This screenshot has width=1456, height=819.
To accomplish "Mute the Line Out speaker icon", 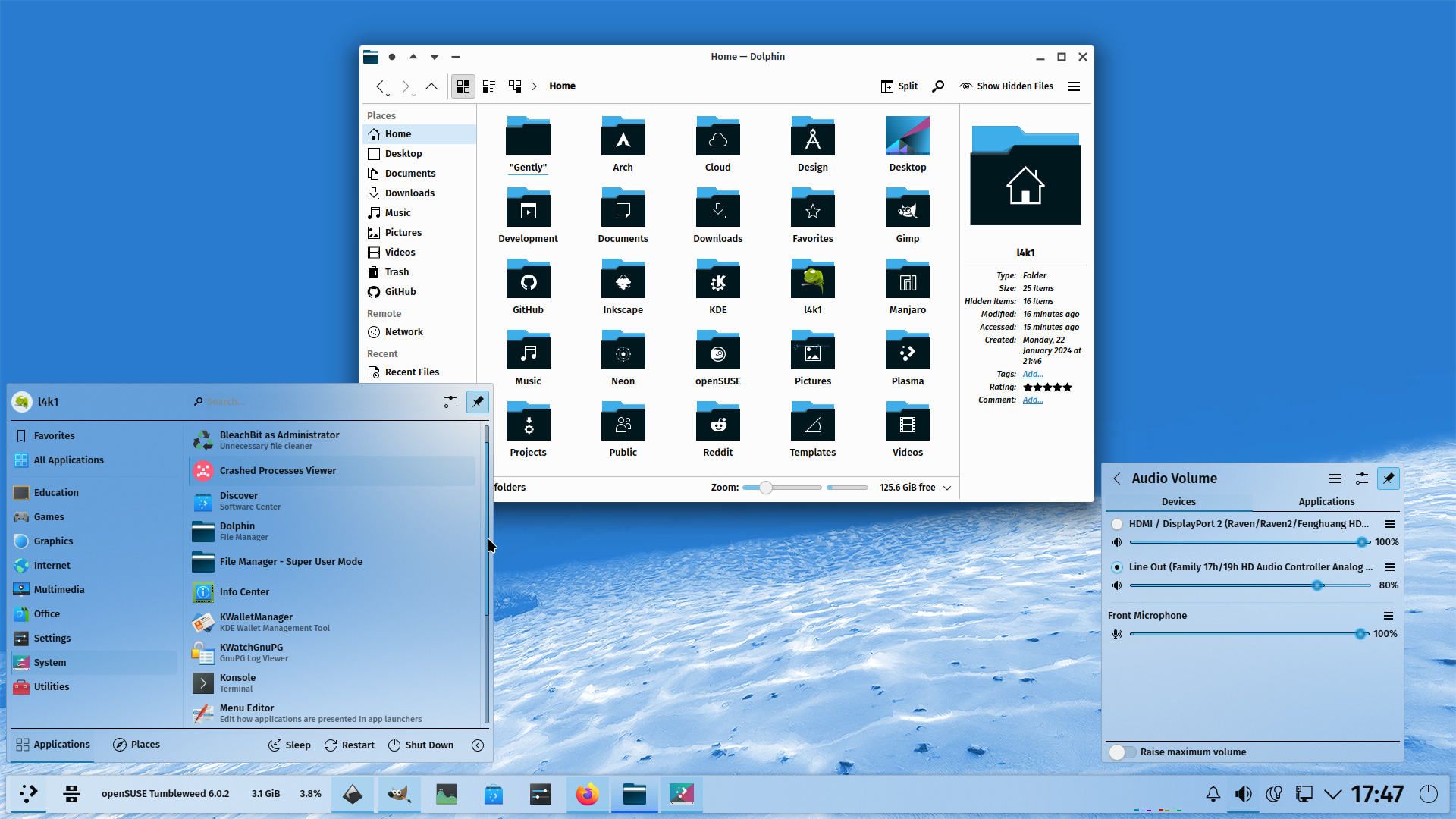I will click(1117, 585).
